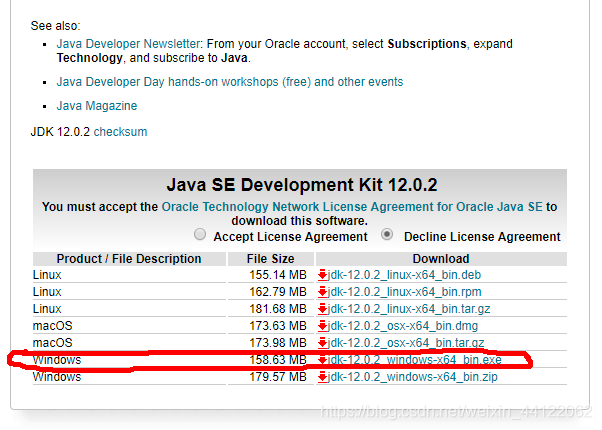Click the download arrow icon for osx-x64_bin.tar.gz

pyautogui.click(x=322, y=342)
